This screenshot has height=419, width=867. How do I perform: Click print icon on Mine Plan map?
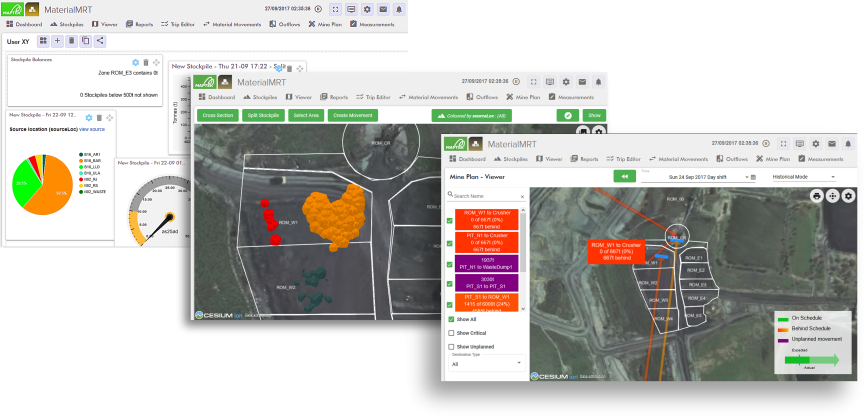coord(817,196)
